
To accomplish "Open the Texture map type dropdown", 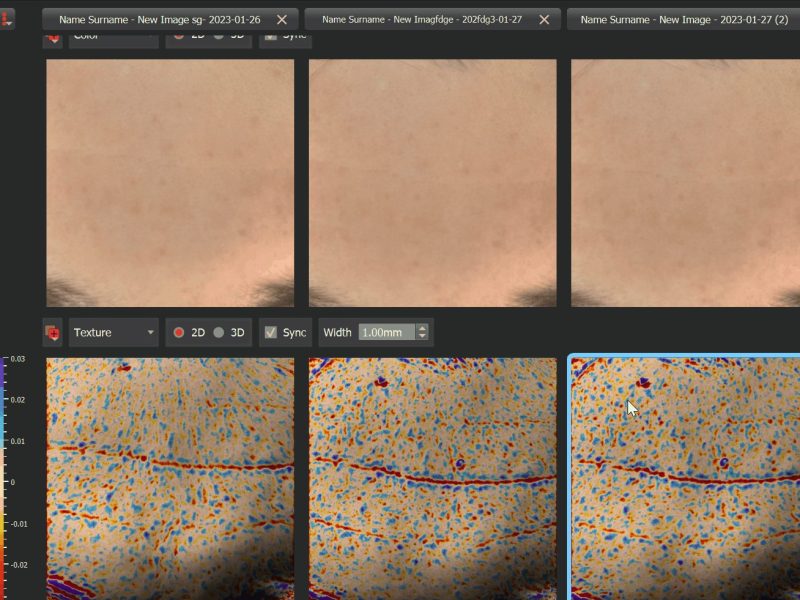I will tap(113, 333).
